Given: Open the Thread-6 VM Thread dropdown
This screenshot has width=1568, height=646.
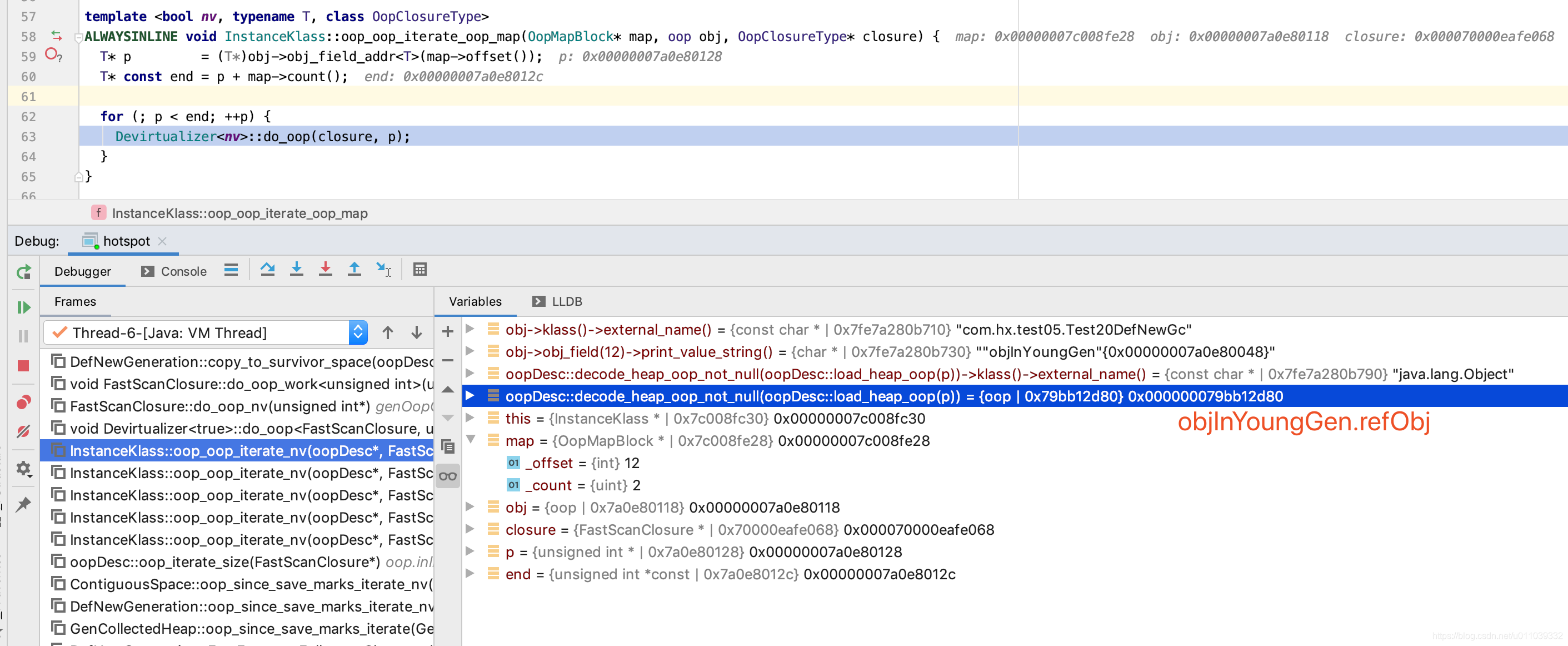Looking at the screenshot, I should coord(358,332).
